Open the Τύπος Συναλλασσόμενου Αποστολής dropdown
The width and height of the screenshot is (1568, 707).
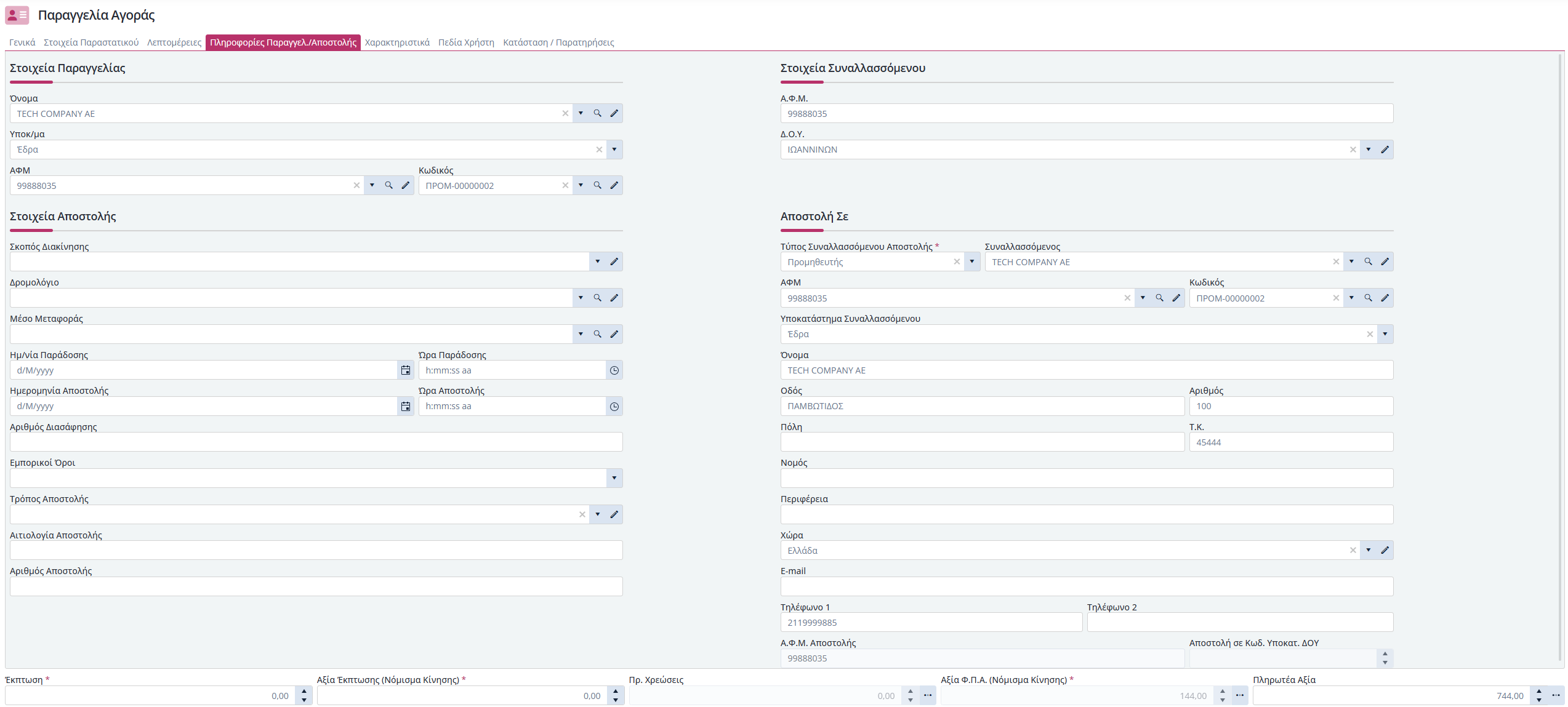(972, 262)
